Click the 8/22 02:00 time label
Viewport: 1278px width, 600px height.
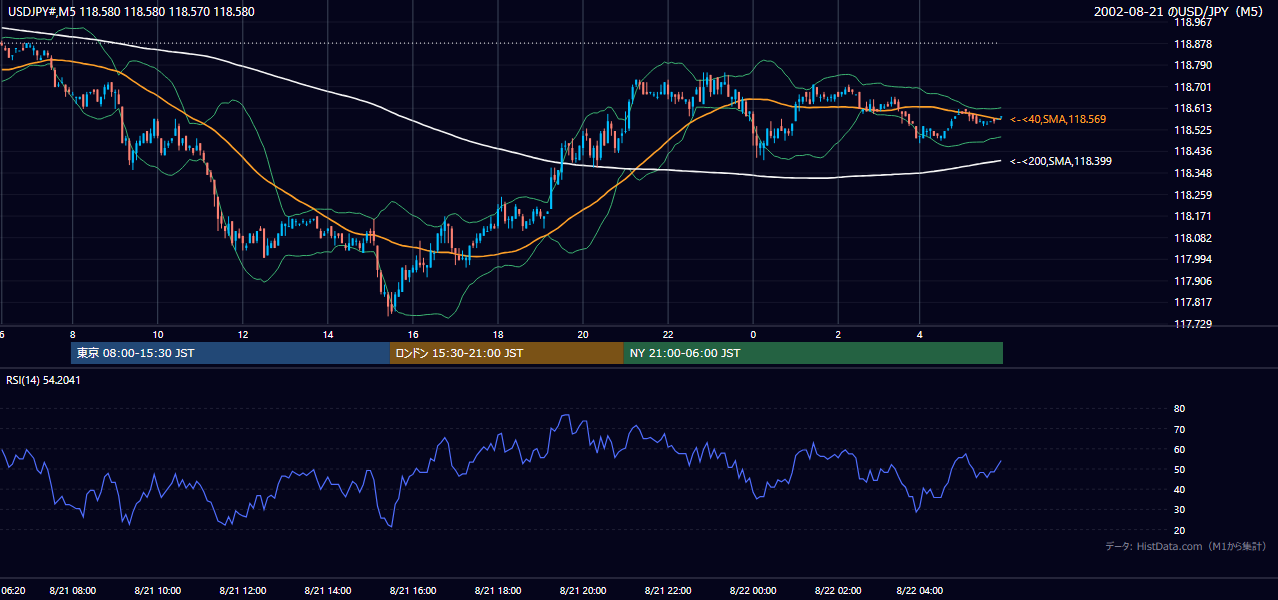(x=838, y=591)
